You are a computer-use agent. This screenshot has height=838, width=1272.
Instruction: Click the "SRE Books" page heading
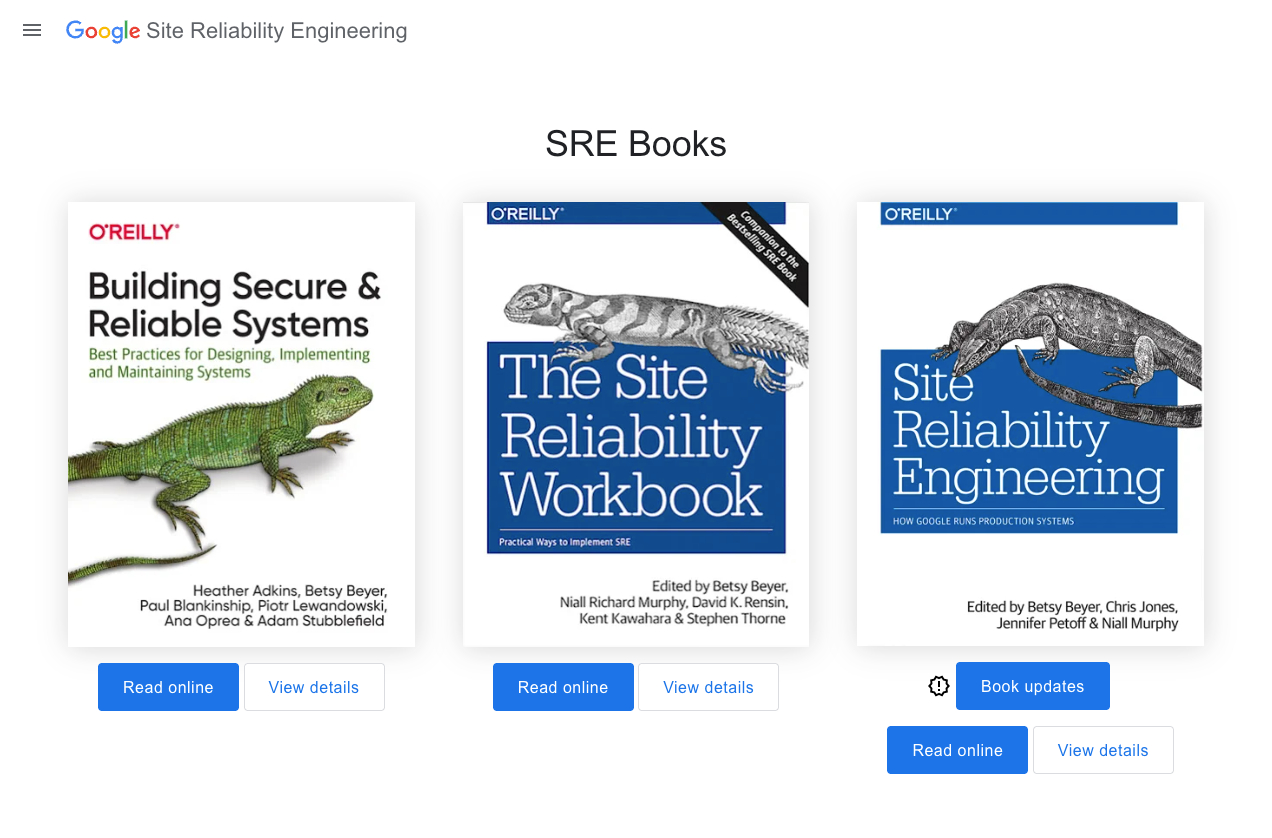636,144
